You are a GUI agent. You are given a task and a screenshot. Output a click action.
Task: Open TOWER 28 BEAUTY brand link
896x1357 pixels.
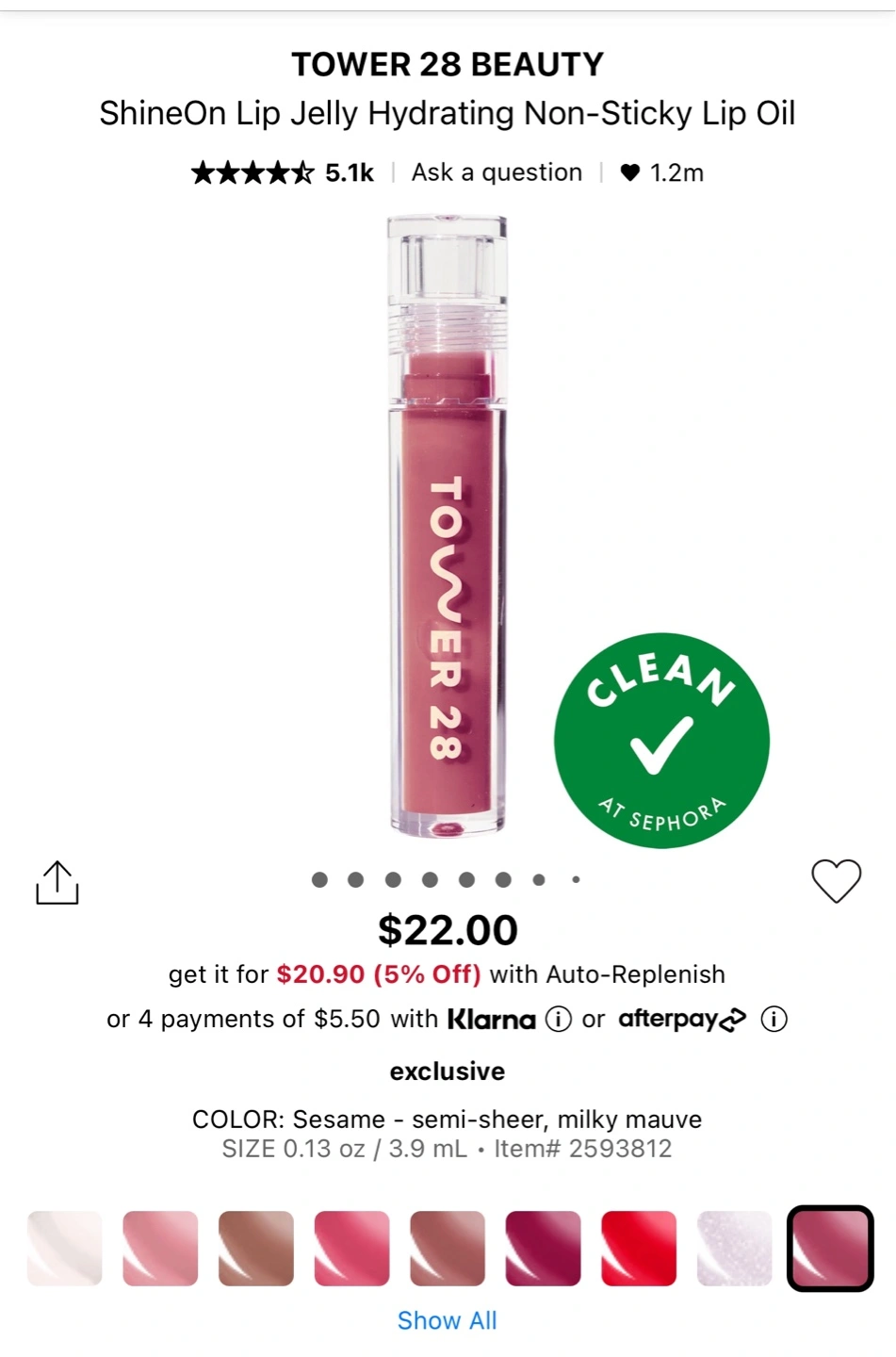tap(448, 64)
